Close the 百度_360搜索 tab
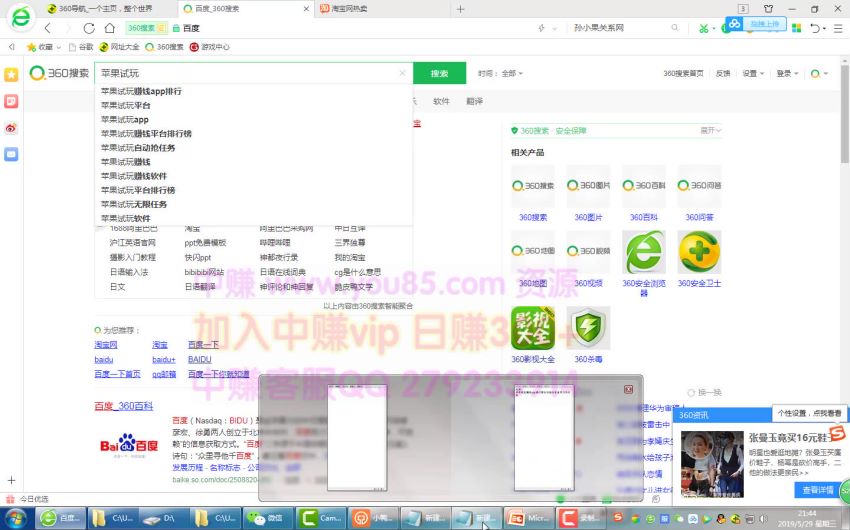This screenshot has width=850, height=530. (x=306, y=9)
